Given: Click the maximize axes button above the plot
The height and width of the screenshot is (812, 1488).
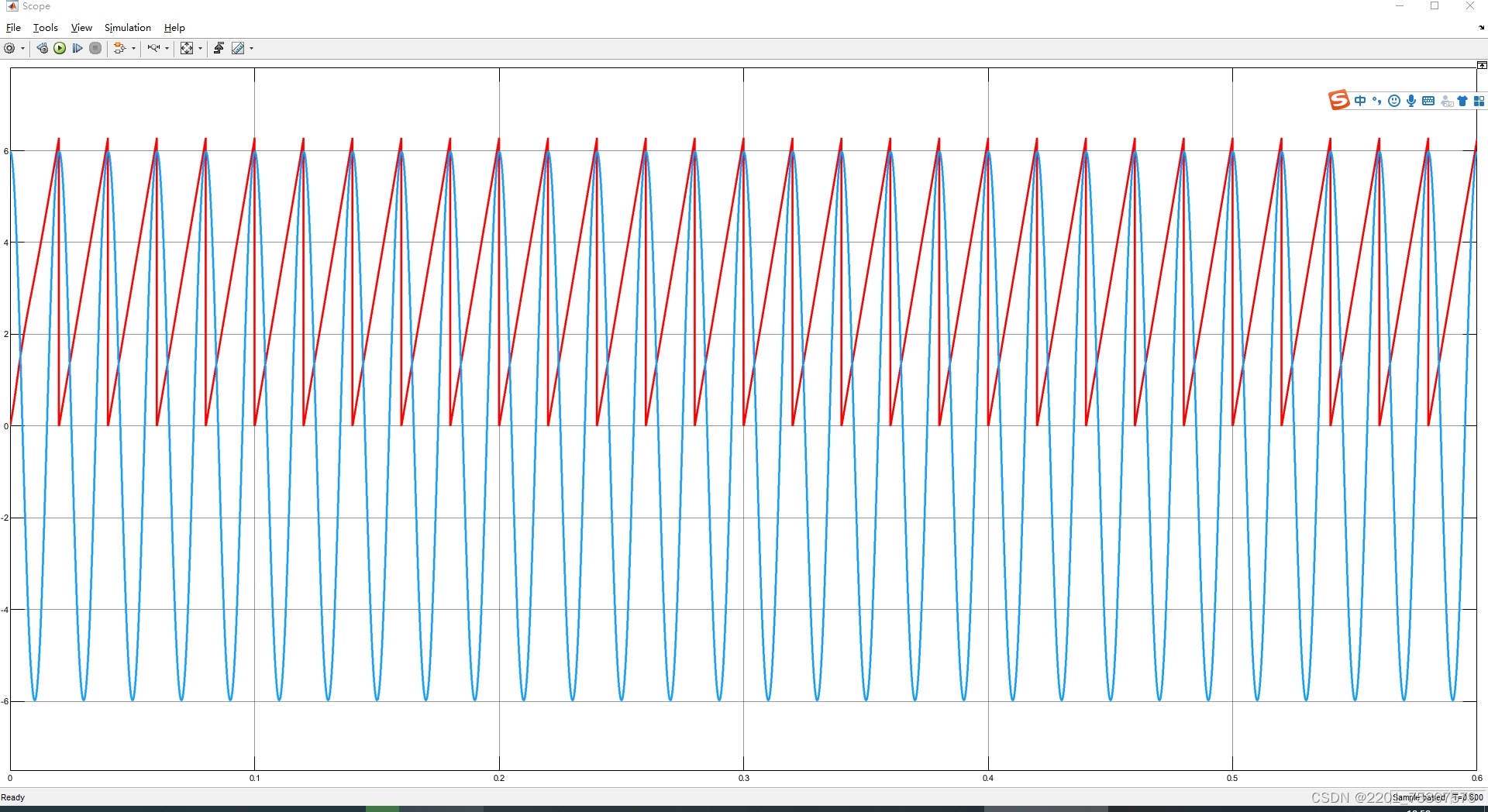Looking at the screenshot, I should click(x=1482, y=65).
